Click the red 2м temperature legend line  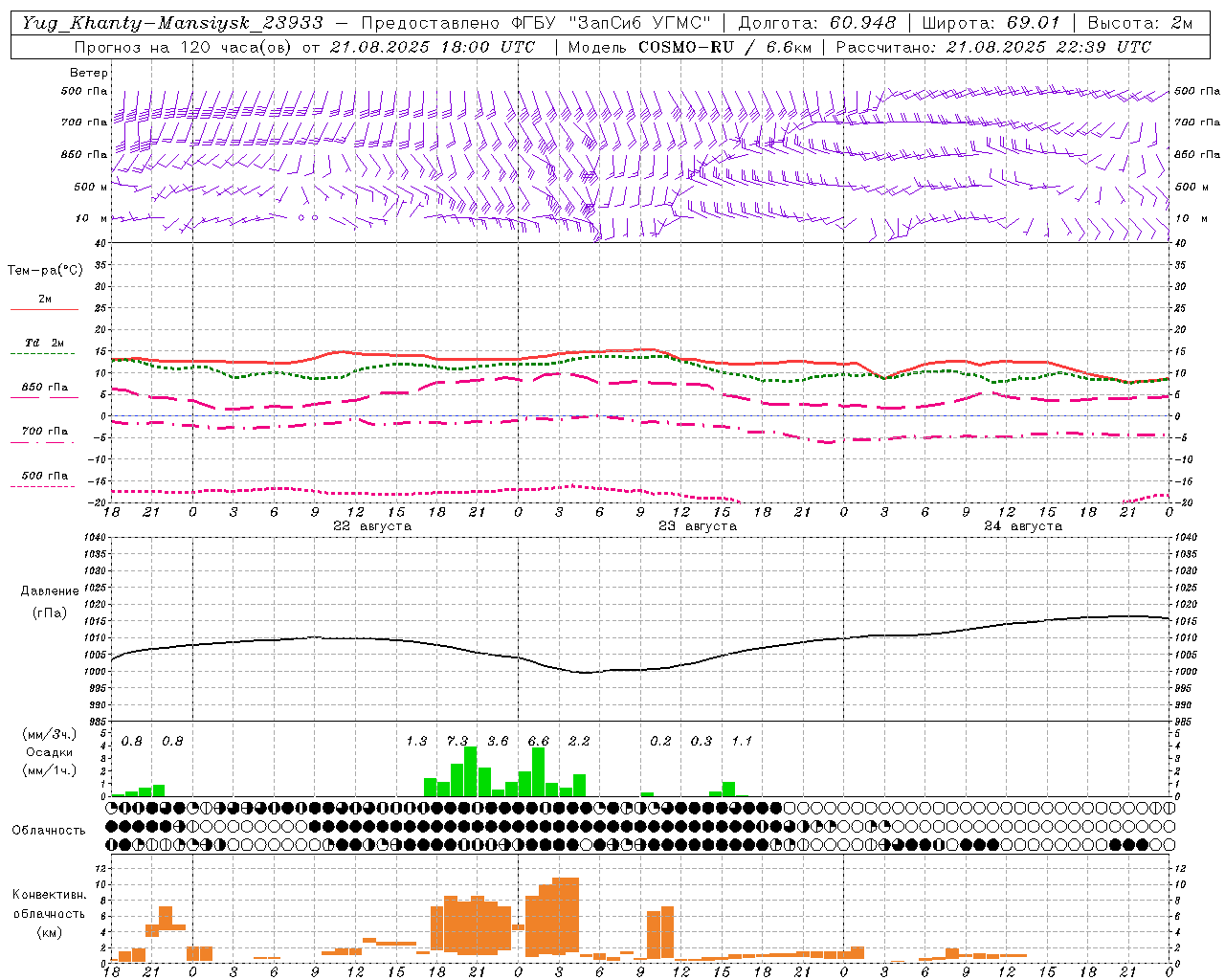point(44,309)
